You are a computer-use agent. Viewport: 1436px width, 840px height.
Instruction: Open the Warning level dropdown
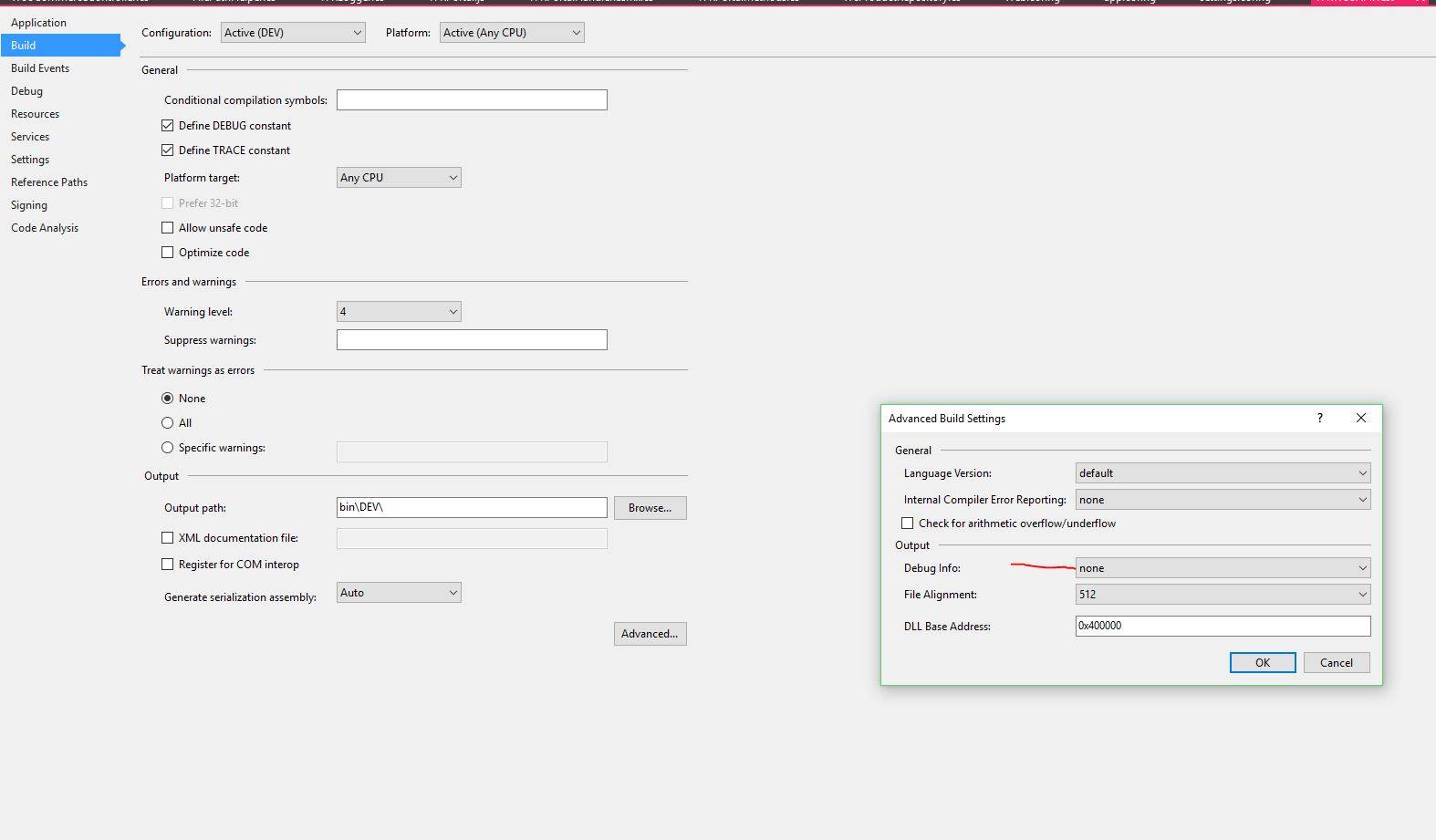click(x=399, y=312)
